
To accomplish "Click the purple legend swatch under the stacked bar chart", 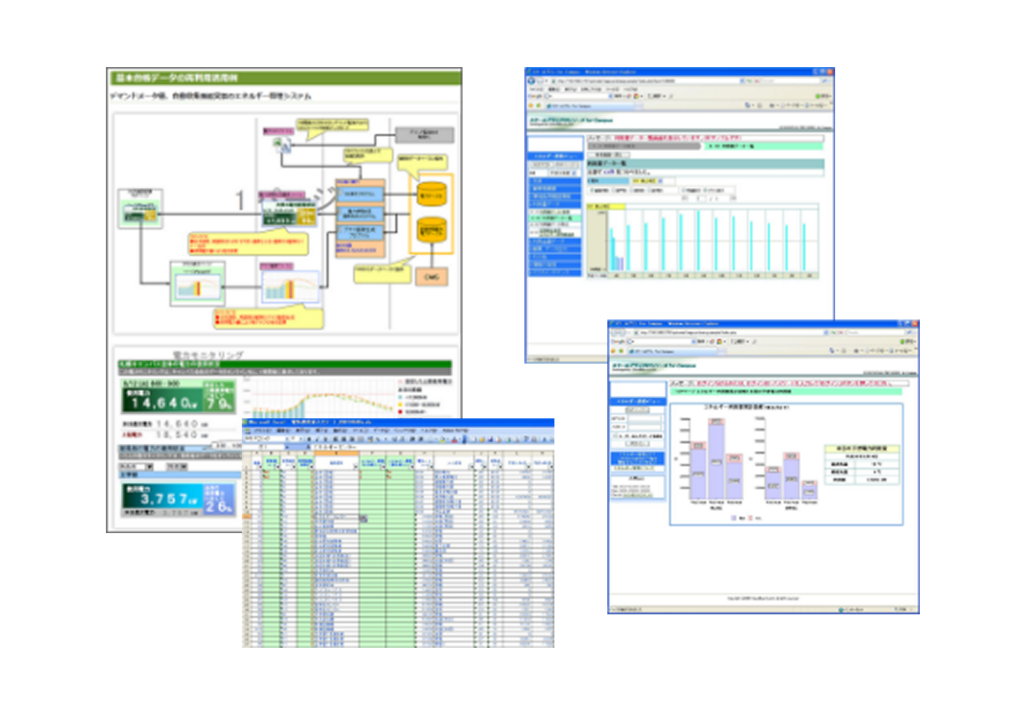I will [x=734, y=518].
